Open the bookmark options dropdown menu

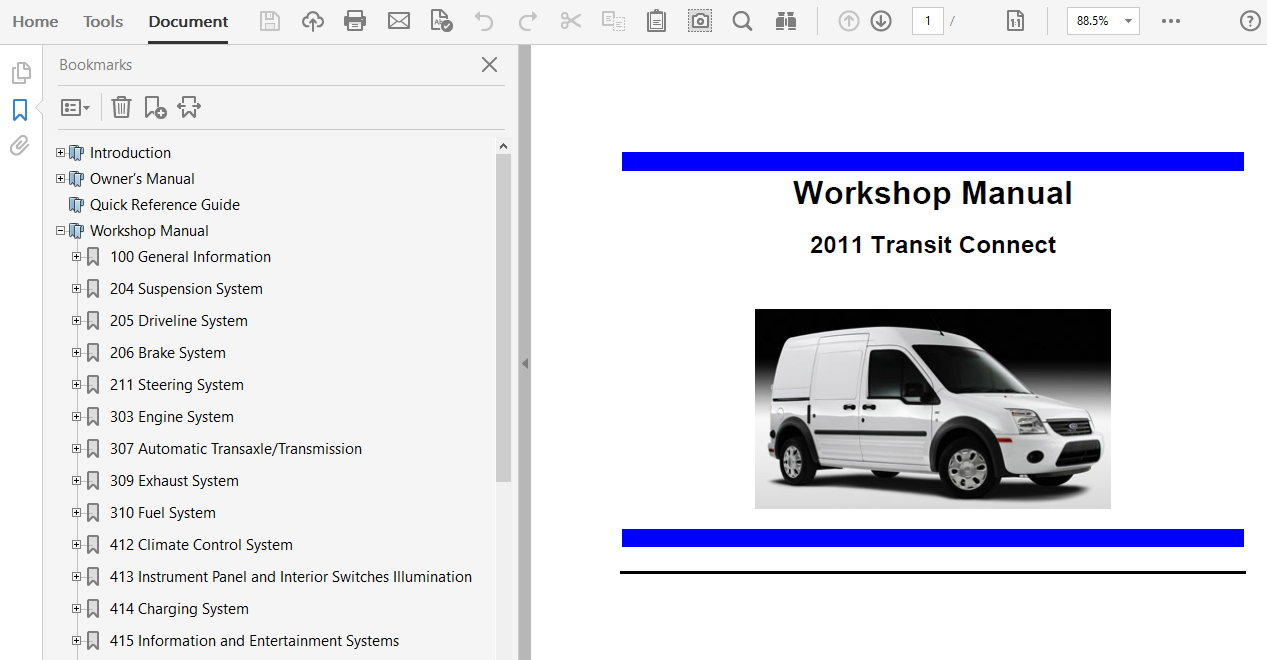coord(75,107)
